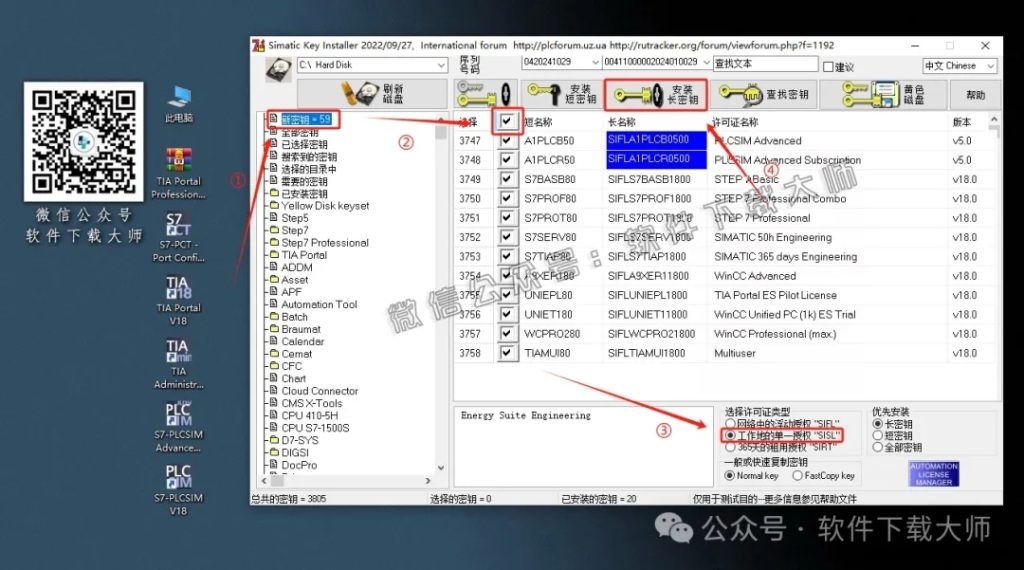
Task: Click the TIA Portal ES Pilot License cell
Action: click(775, 295)
